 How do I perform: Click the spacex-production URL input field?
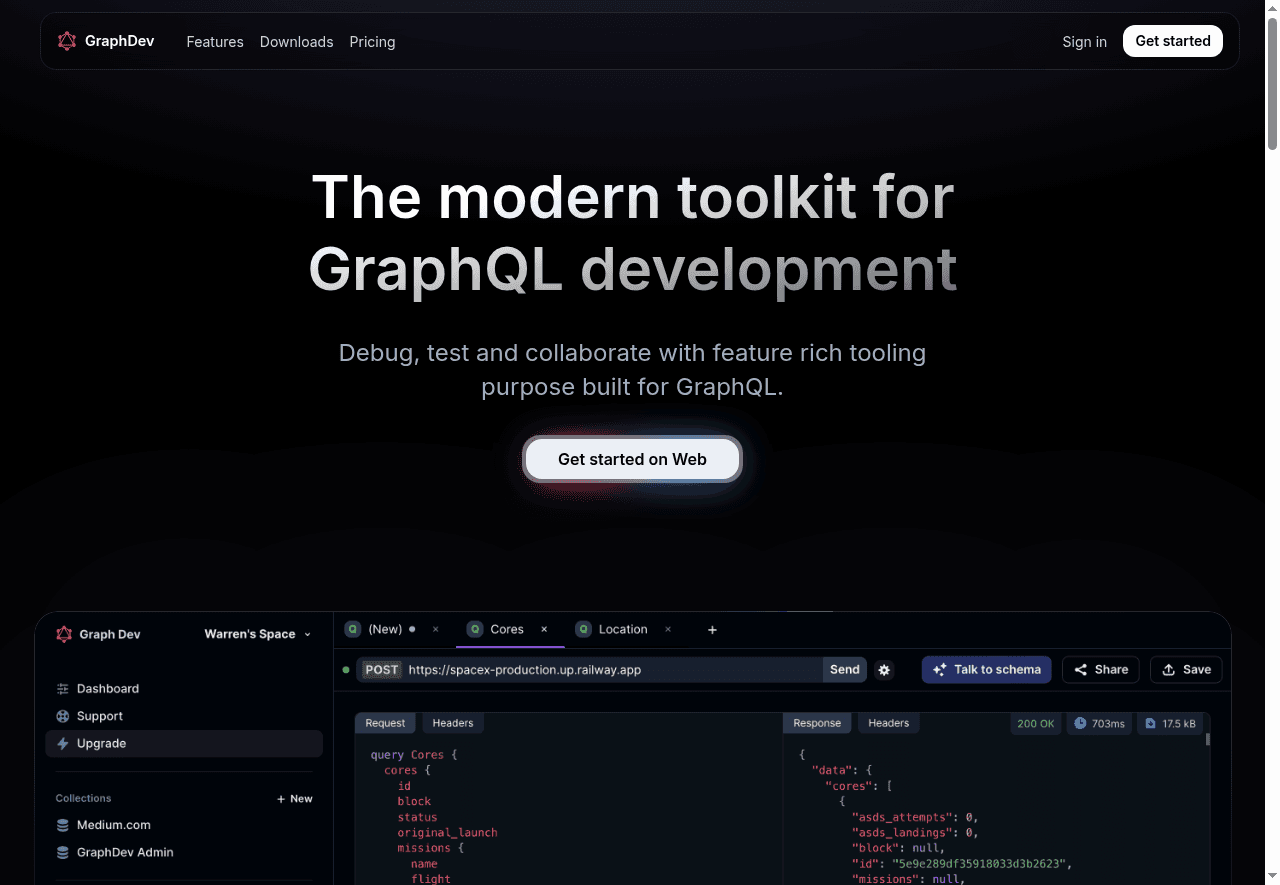coord(600,670)
